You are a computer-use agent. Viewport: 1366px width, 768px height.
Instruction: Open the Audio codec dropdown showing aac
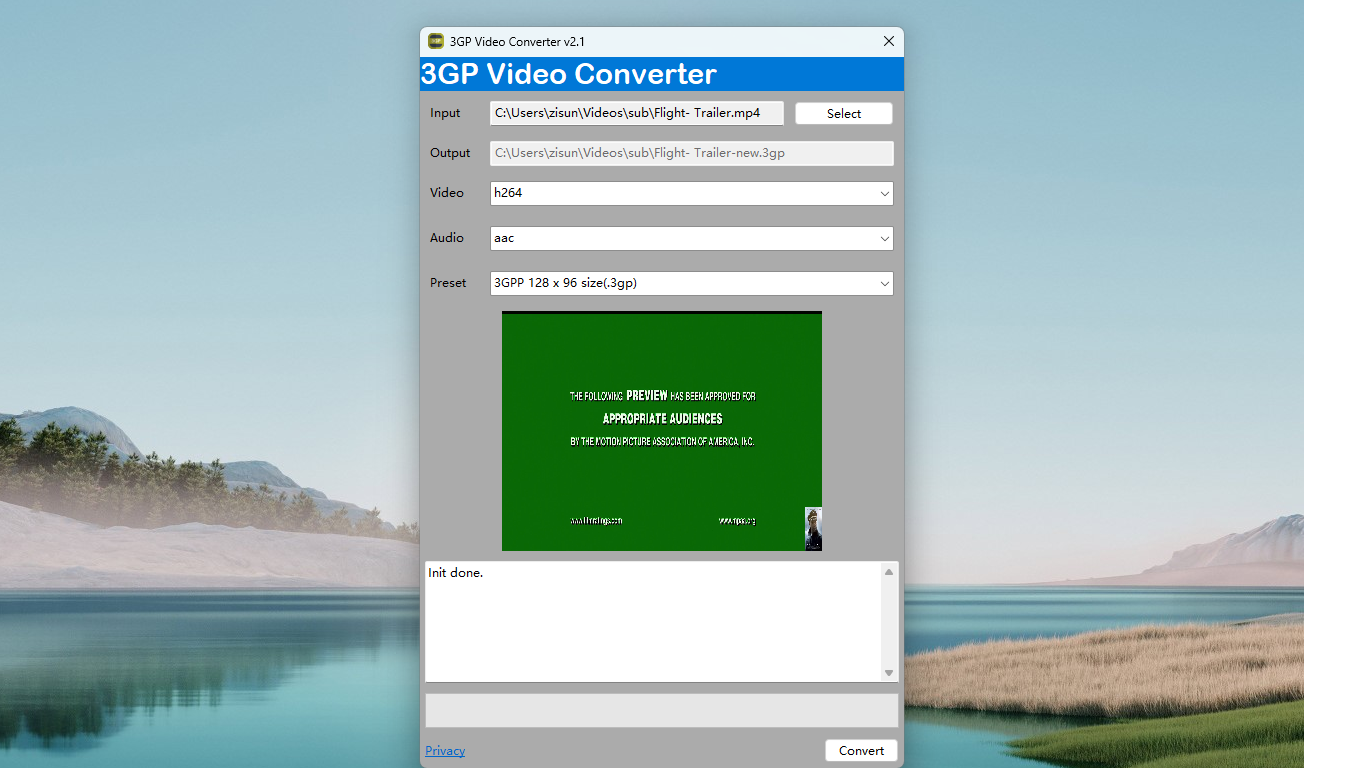pos(692,238)
